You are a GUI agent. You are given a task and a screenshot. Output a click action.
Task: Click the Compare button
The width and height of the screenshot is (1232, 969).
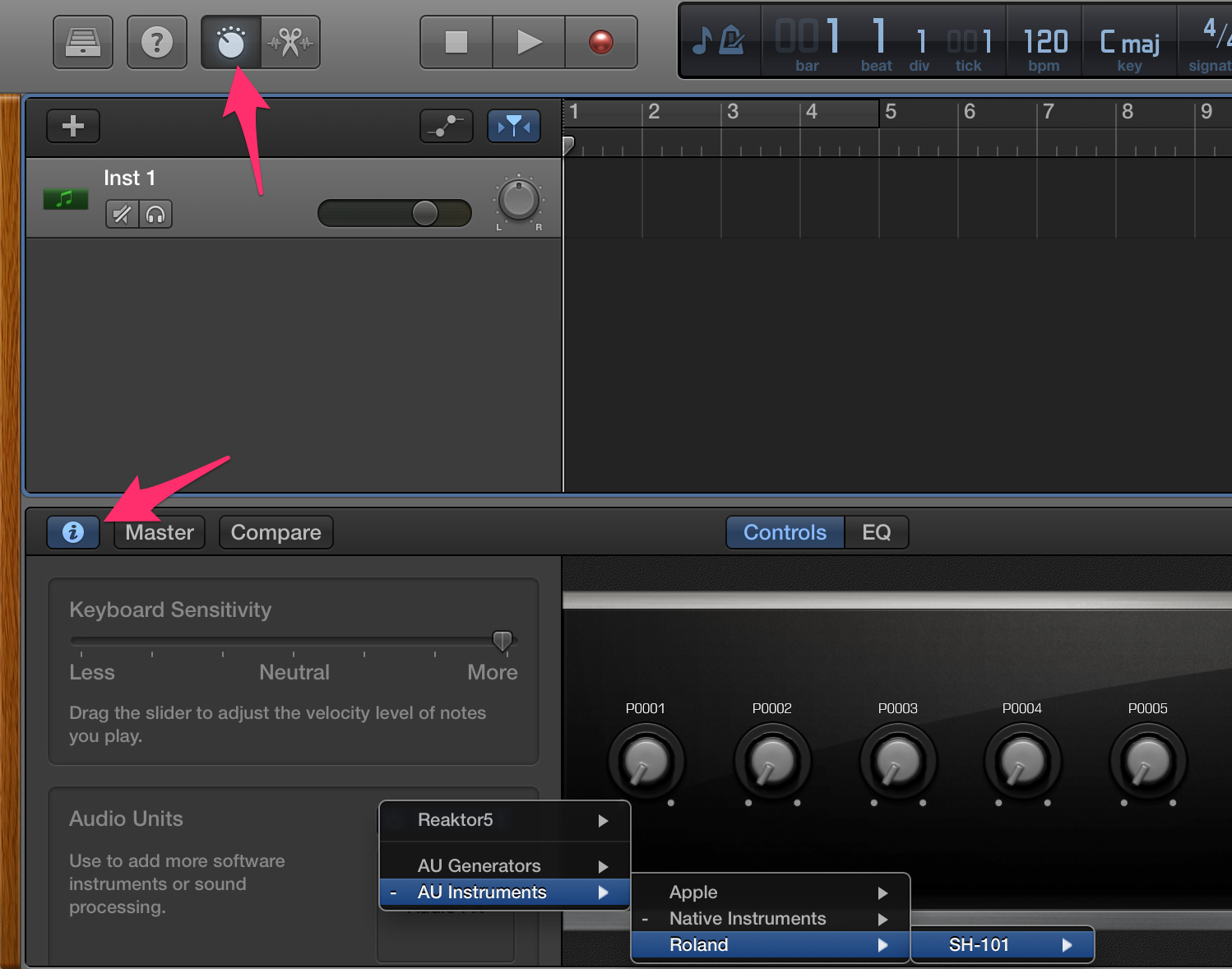click(x=276, y=532)
